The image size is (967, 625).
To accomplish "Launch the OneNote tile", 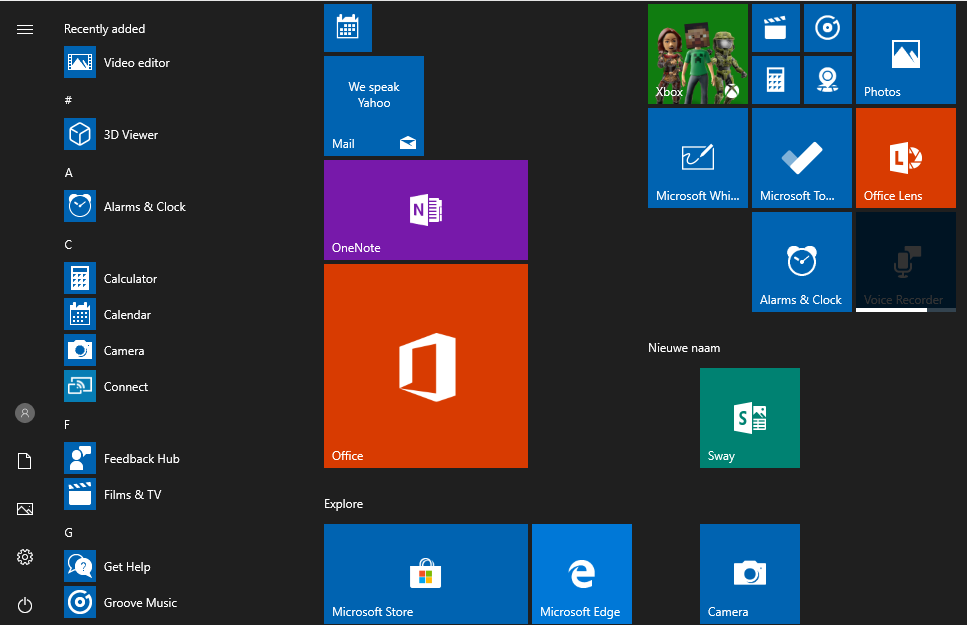I will coord(426,210).
